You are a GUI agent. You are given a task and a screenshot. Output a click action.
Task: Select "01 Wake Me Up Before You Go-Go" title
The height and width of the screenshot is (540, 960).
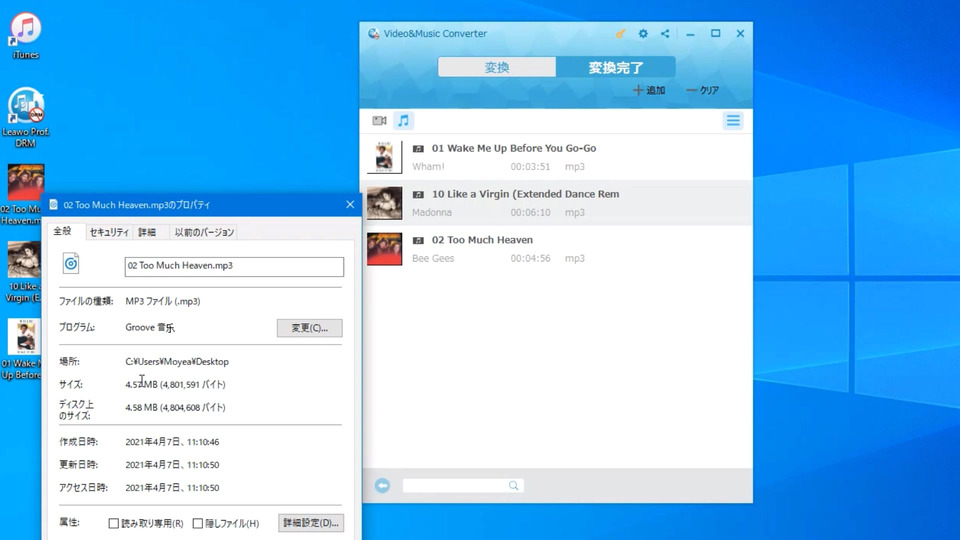click(x=514, y=148)
